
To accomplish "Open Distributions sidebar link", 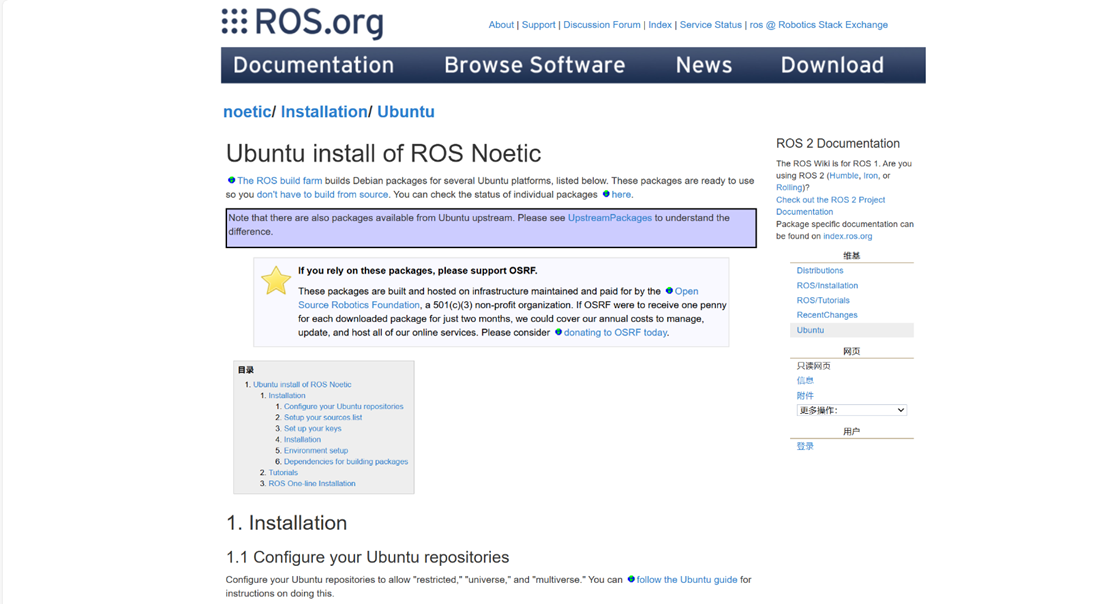I will (820, 270).
